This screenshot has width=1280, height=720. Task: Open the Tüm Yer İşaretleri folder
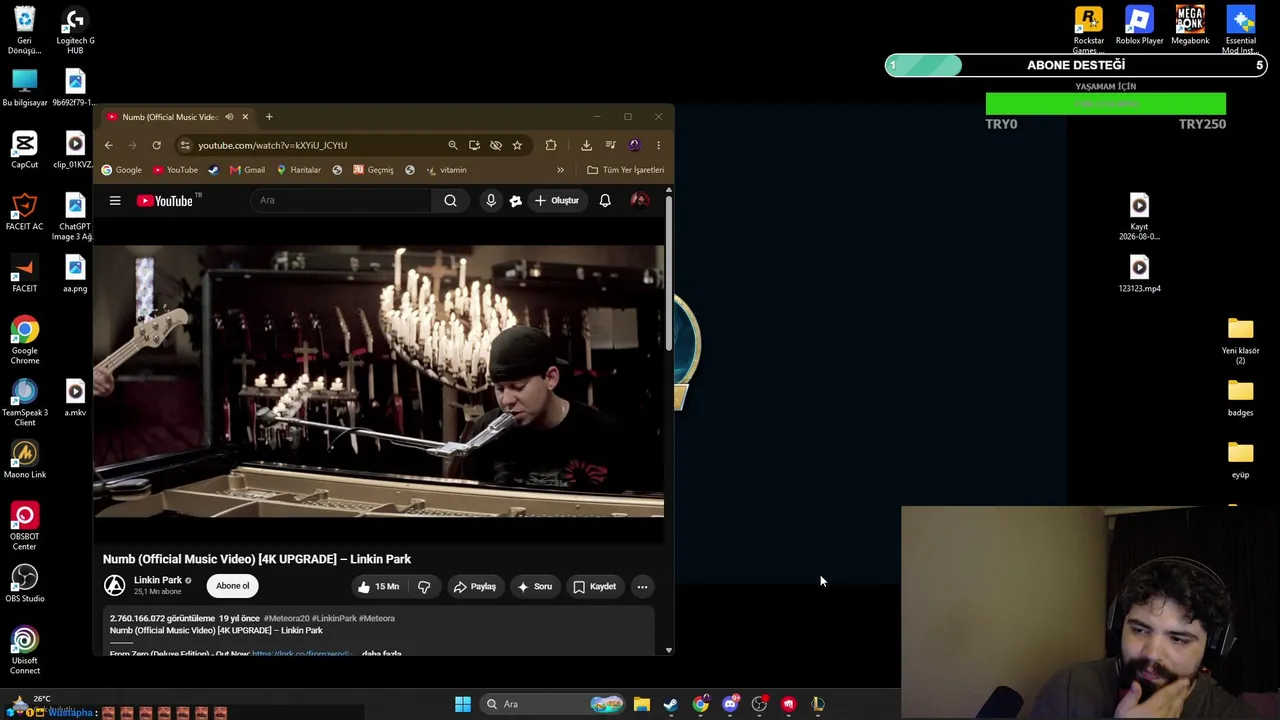tap(626, 170)
